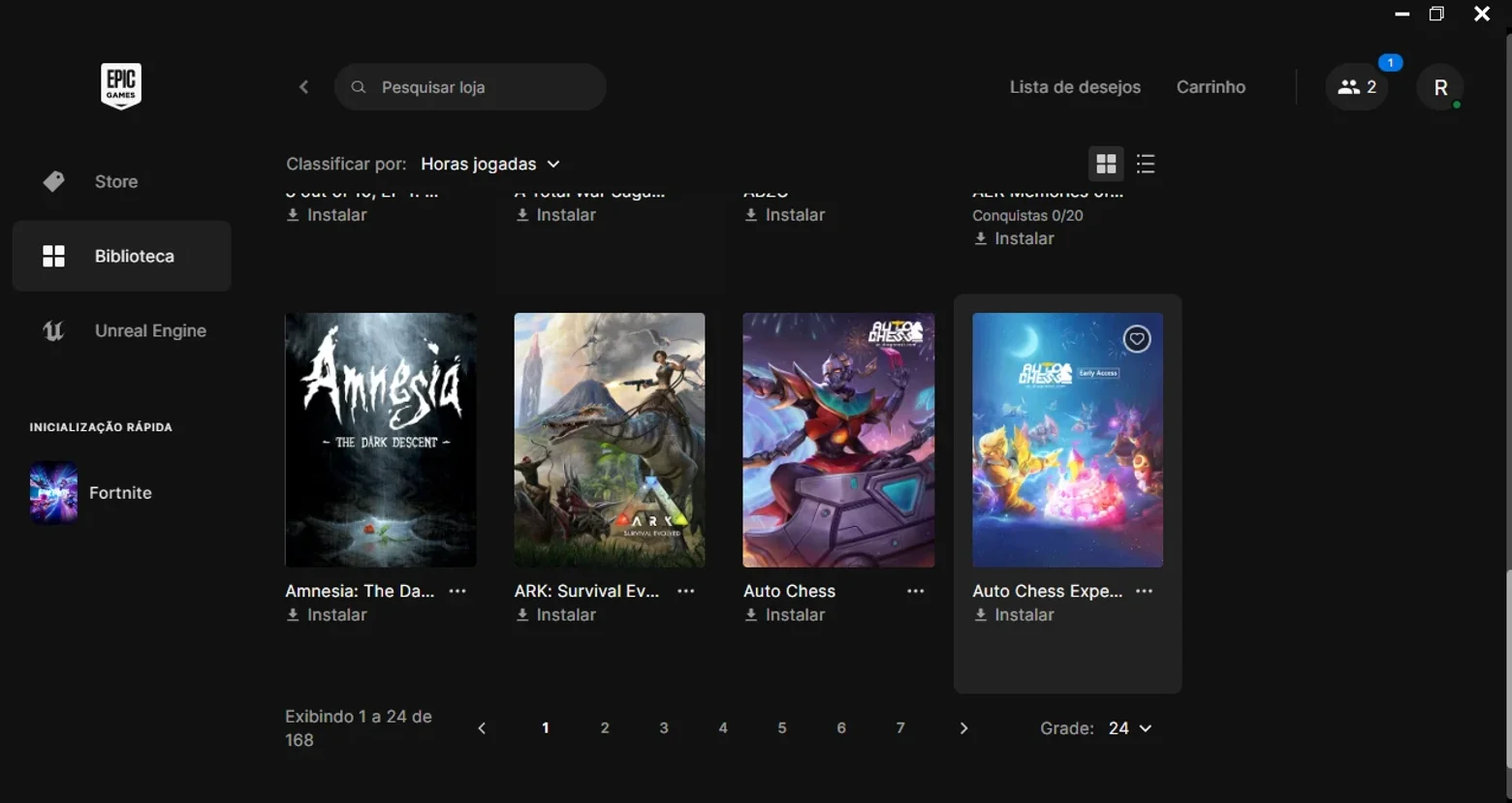1512x803 pixels.
Task: Click the vertical scrollbar thumb
Action: 1508,668
